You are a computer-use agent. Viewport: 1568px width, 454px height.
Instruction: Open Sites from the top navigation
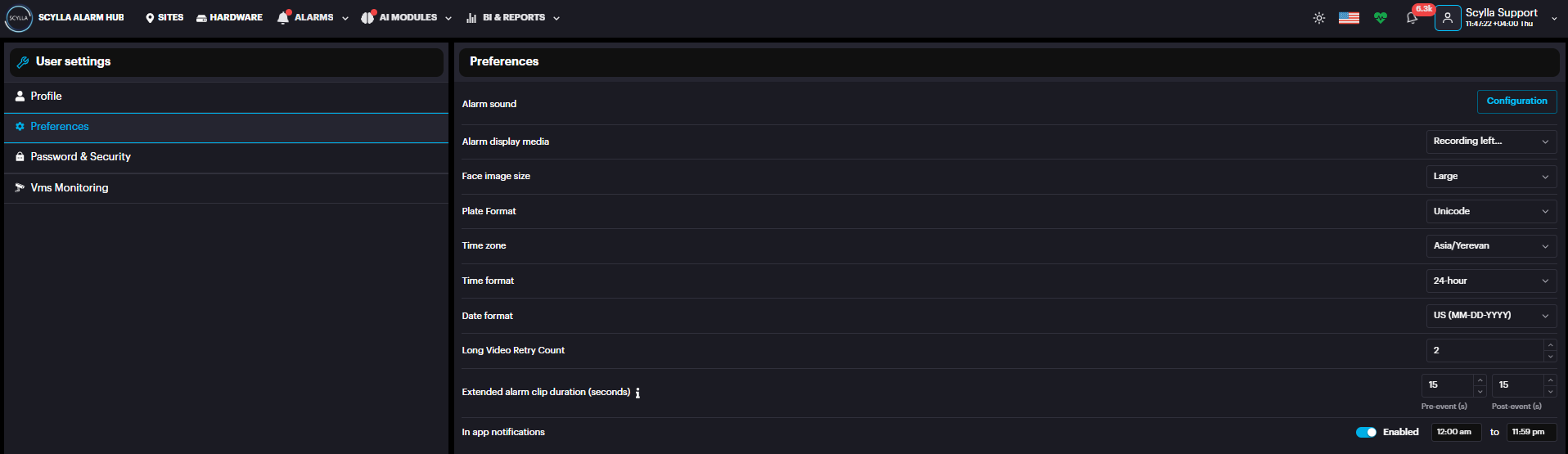[x=164, y=18]
